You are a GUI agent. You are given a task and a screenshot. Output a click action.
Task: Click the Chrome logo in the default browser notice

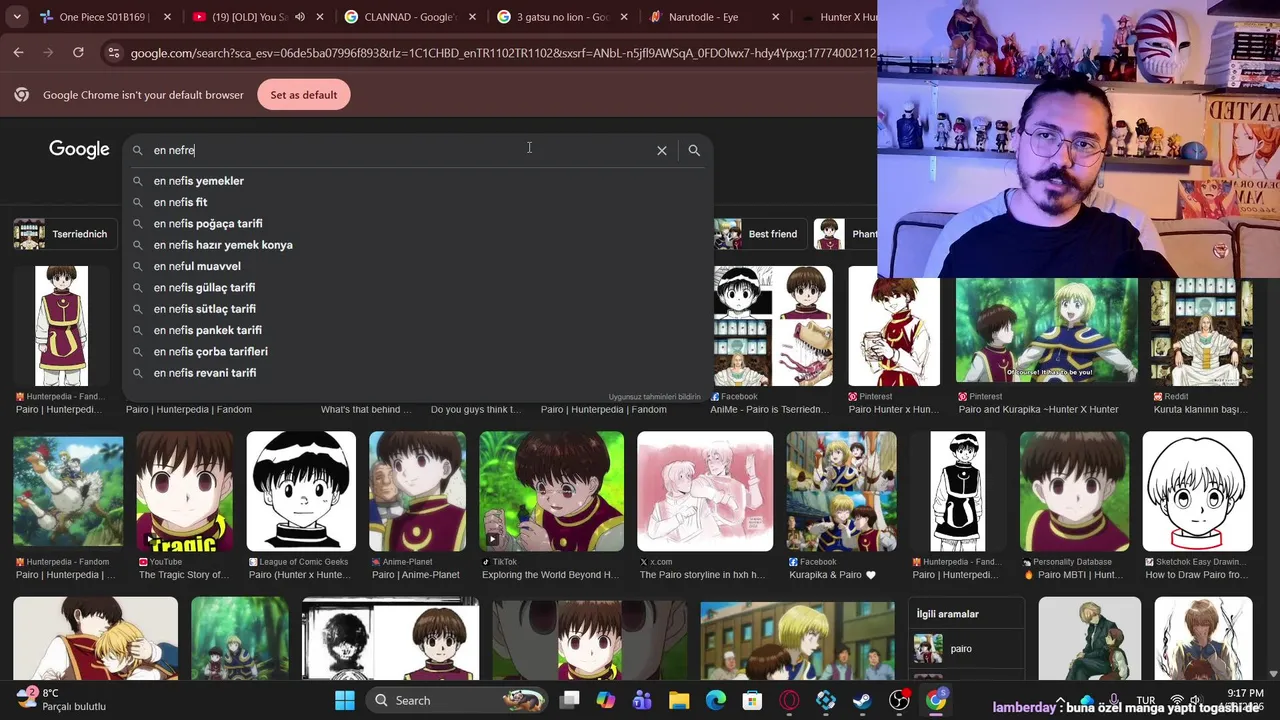tap(22, 95)
